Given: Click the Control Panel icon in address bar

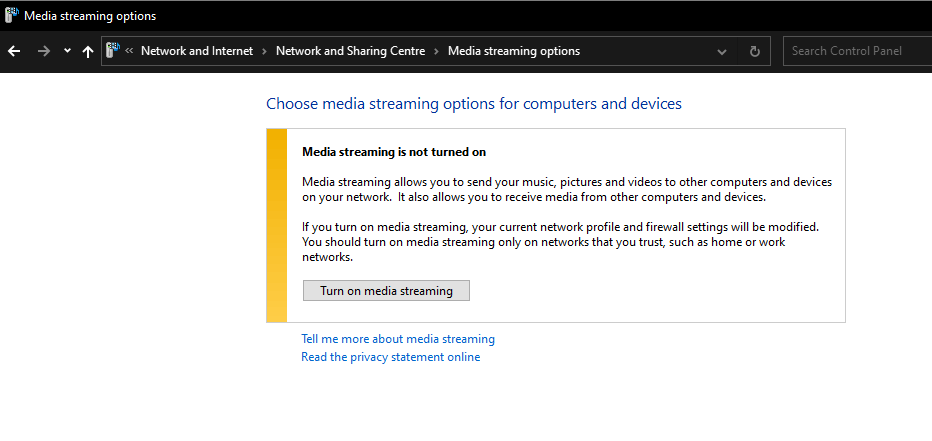Looking at the screenshot, I should [113, 51].
